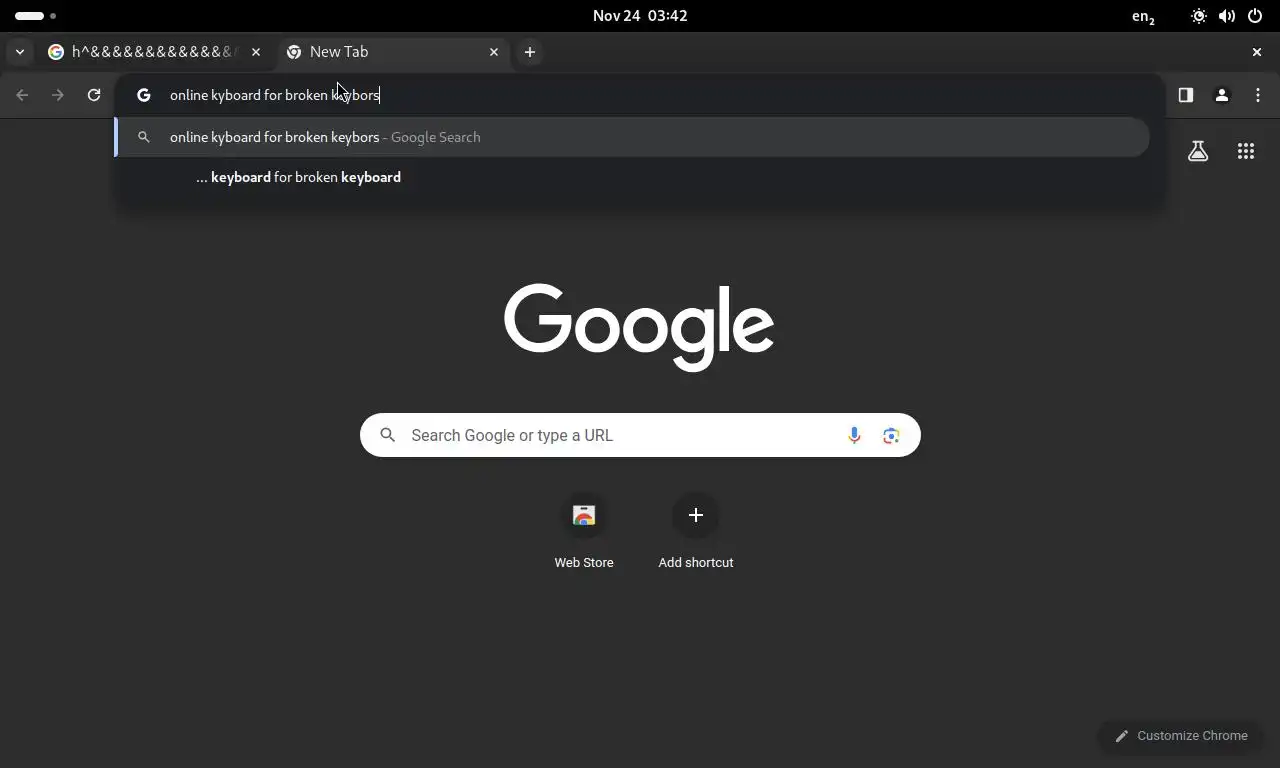Open Search Labs flask icon
Image resolution: width=1280 pixels, height=768 pixels.
[x=1198, y=151]
